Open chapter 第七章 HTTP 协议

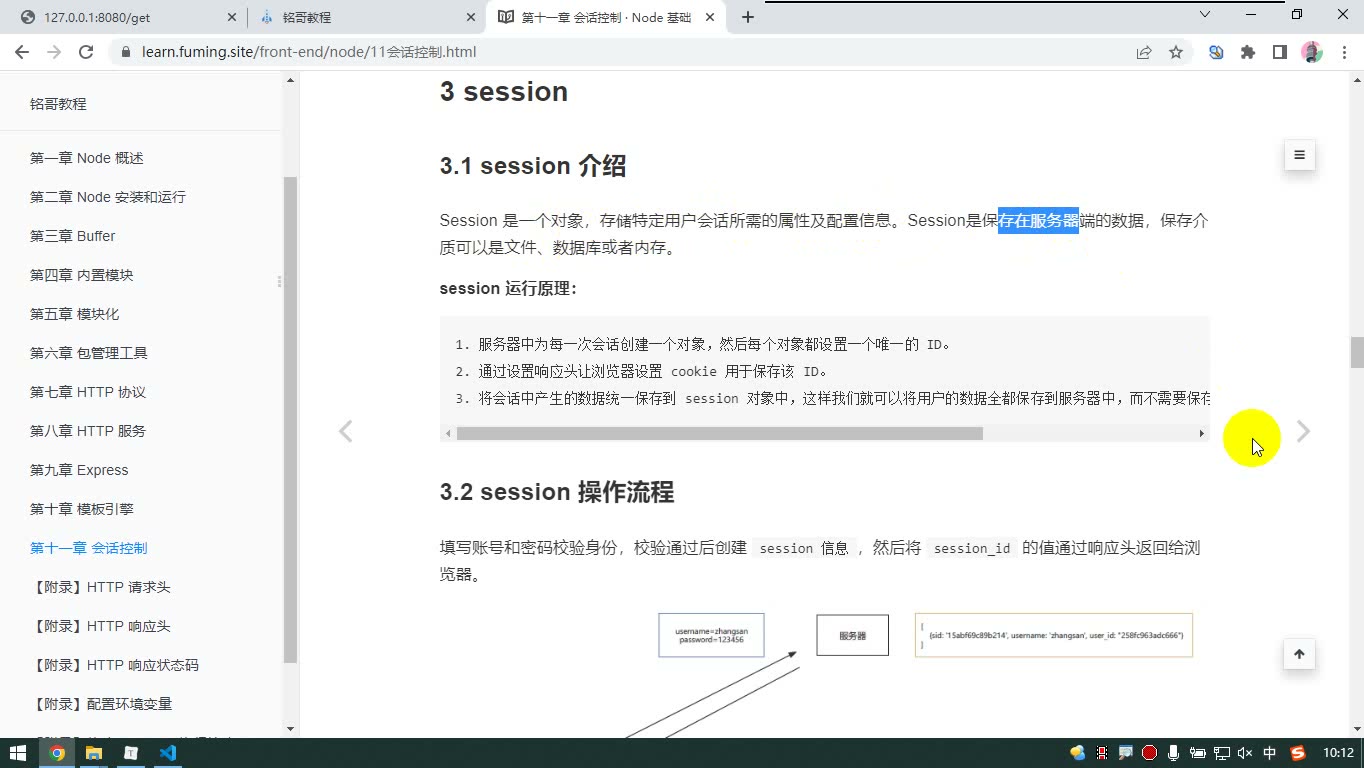point(88,392)
